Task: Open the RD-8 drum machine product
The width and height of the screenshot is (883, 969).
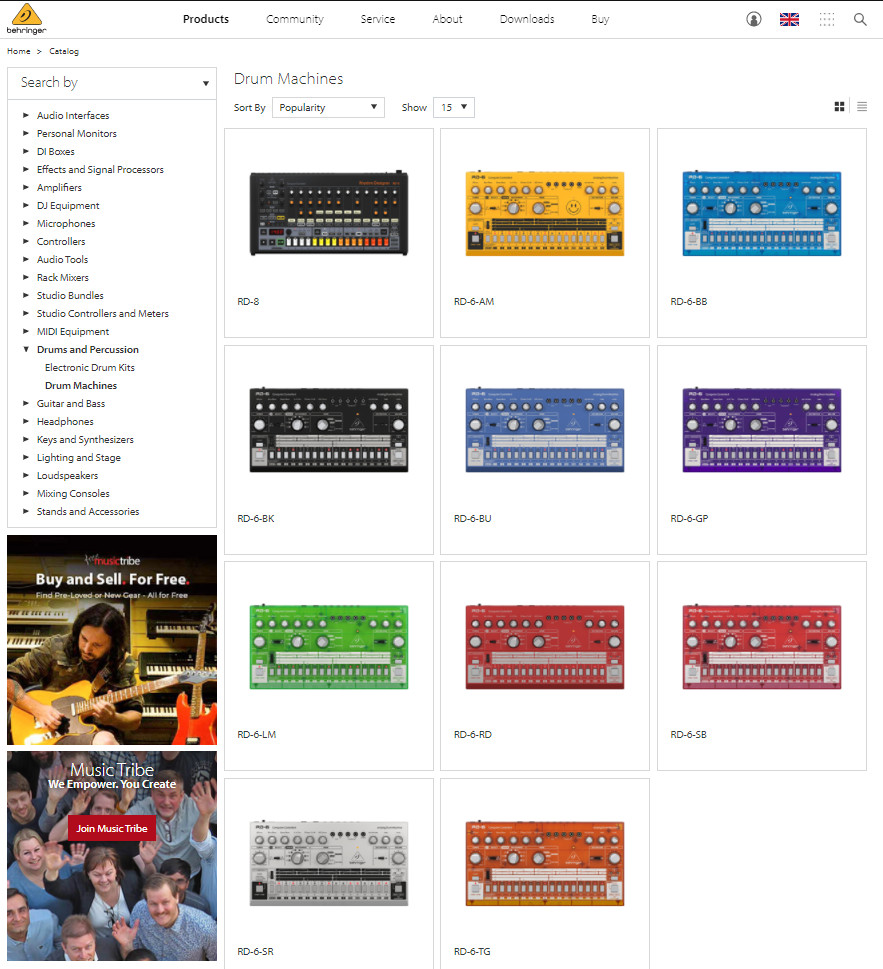Action: coord(329,215)
